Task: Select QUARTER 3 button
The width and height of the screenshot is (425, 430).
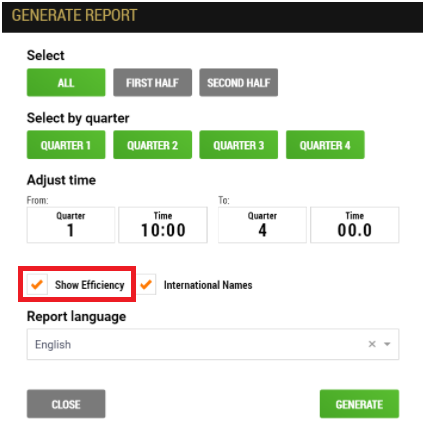Action: [239, 145]
